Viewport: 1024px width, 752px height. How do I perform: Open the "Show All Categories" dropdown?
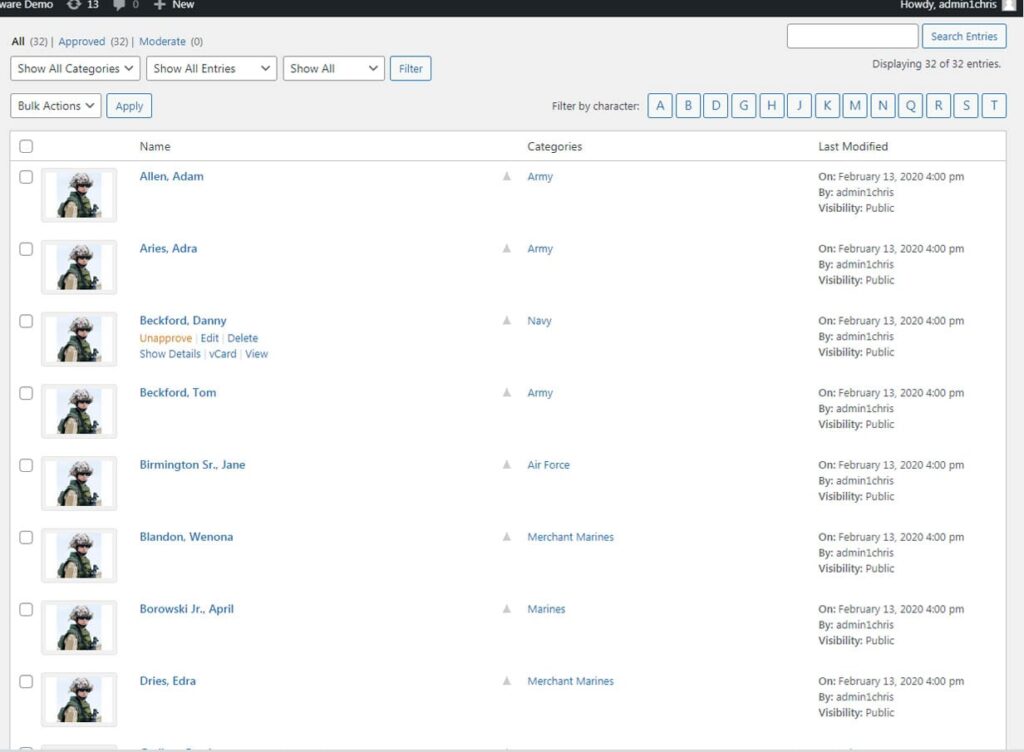74,68
